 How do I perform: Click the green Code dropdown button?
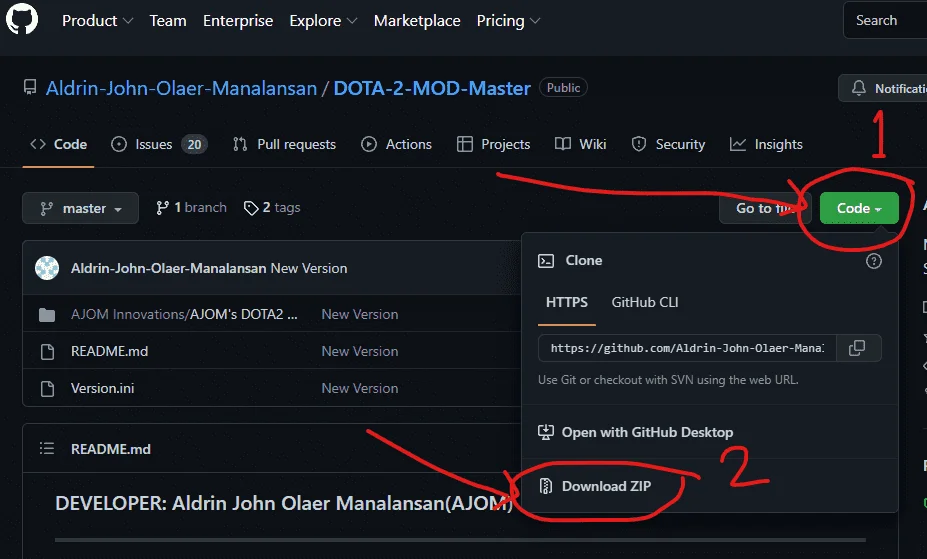pos(859,208)
